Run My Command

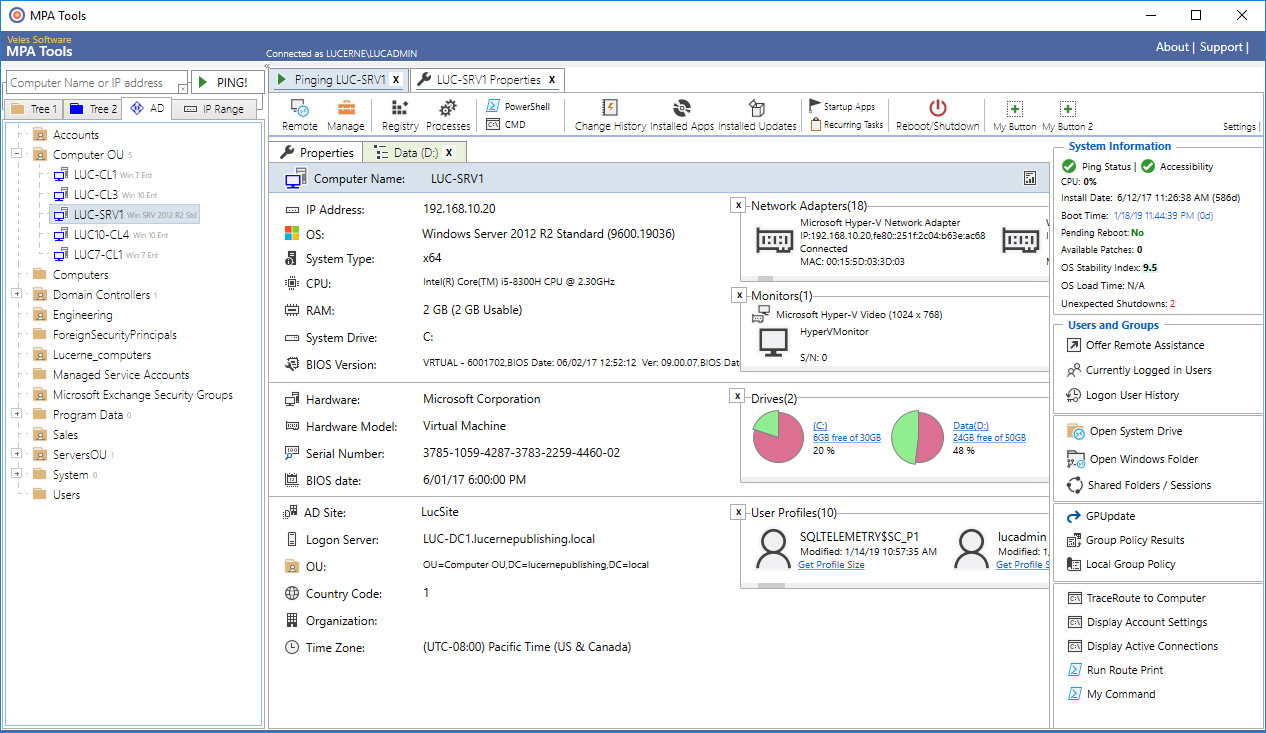(x=1110, y=694)
